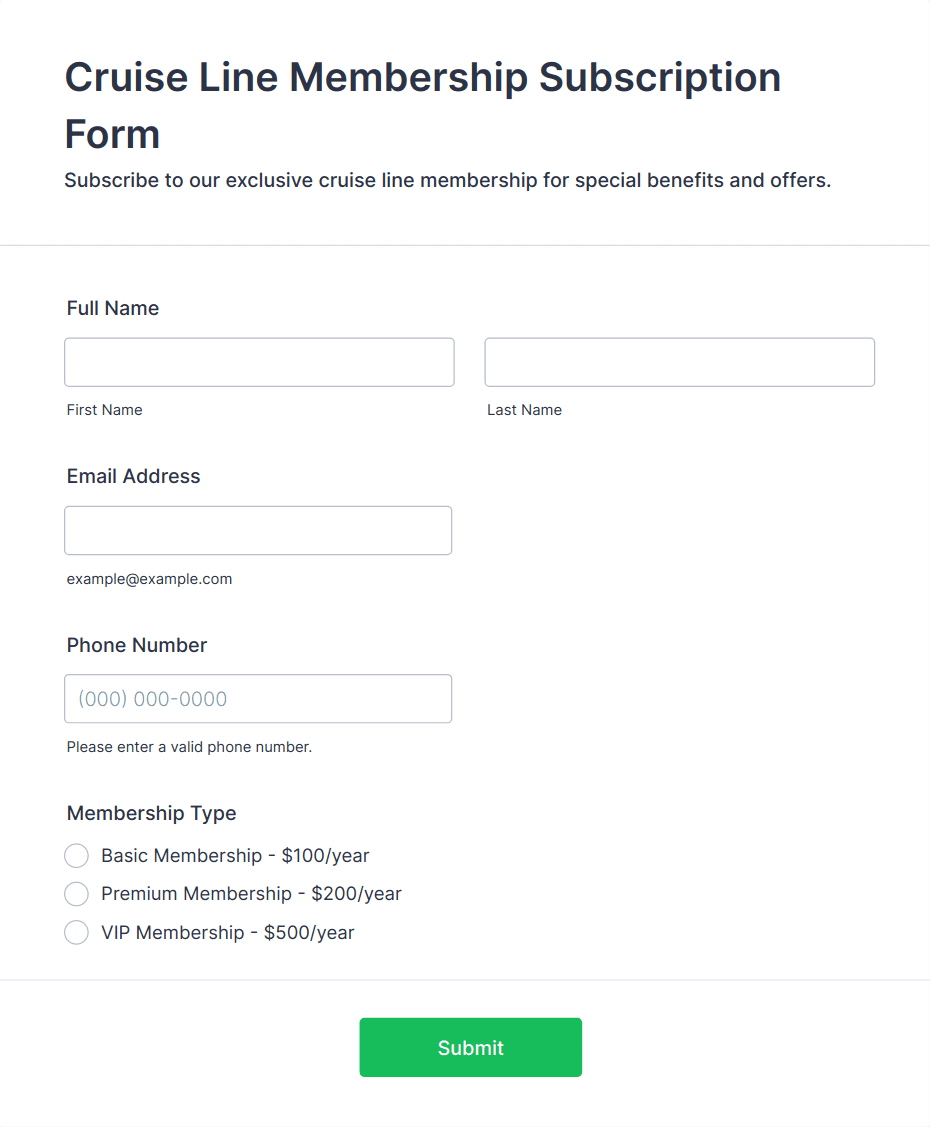930x1127 pixels.
Task: Click the First Name sublabel text
Action: [x=105, y=410]
